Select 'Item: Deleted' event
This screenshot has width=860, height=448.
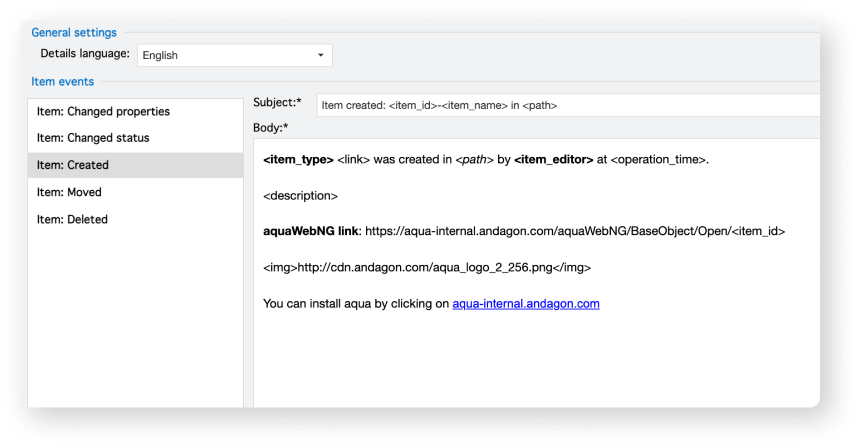[x=72, y=219]
